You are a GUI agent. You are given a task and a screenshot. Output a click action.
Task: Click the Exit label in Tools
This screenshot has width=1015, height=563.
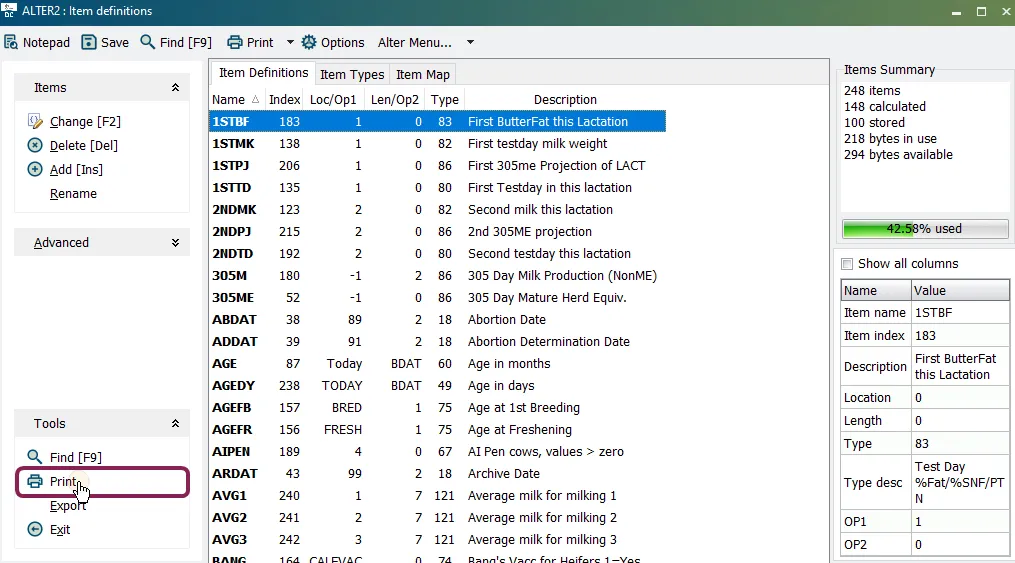[60, 529]
